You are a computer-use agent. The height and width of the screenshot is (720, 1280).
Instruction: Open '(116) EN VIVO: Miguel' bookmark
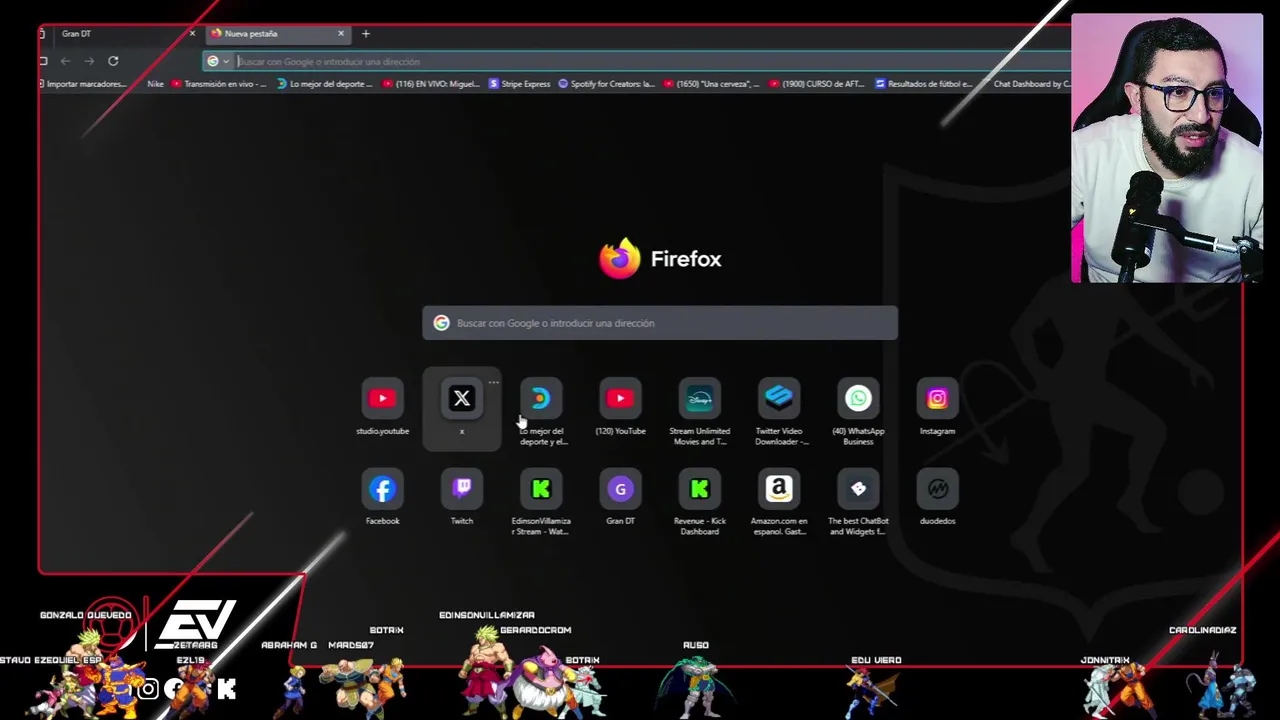click(431, 84)
